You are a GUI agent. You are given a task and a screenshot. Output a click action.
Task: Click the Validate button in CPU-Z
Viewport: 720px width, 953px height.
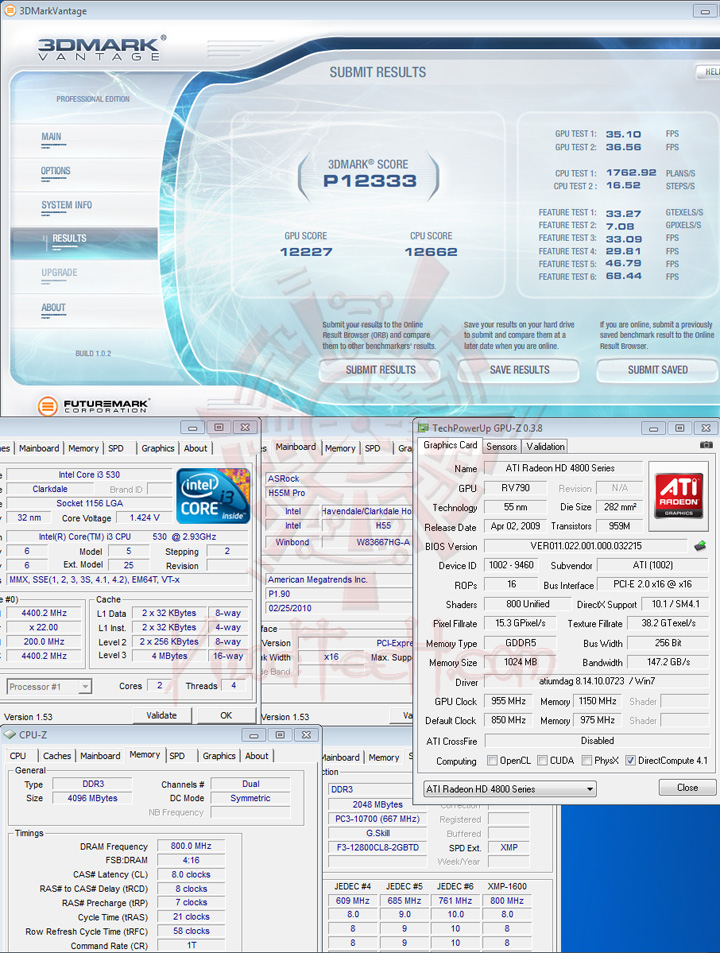pyautogui.click(x=161, y=715)
